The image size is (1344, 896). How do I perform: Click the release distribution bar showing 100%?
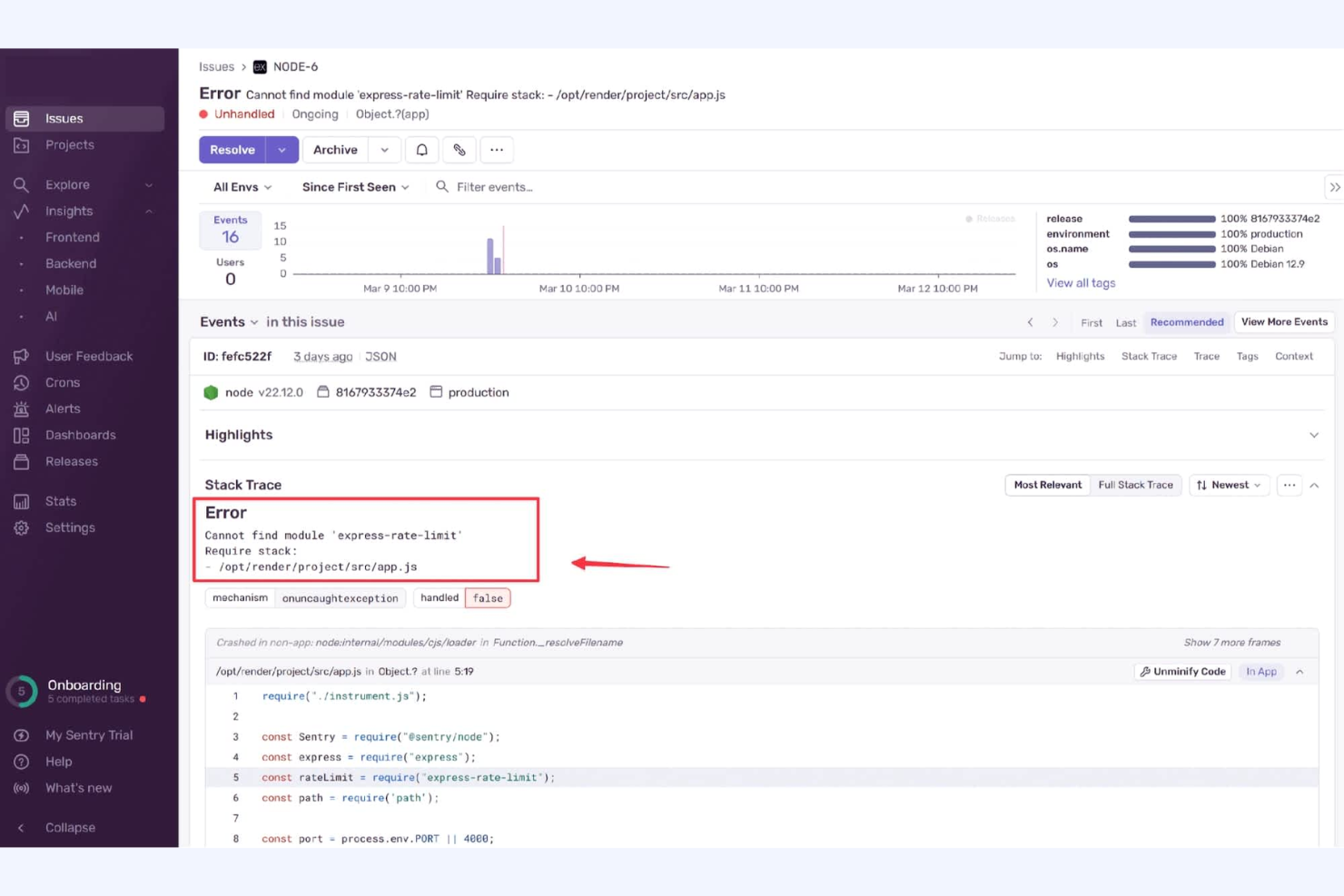[x=1171, y=218]
